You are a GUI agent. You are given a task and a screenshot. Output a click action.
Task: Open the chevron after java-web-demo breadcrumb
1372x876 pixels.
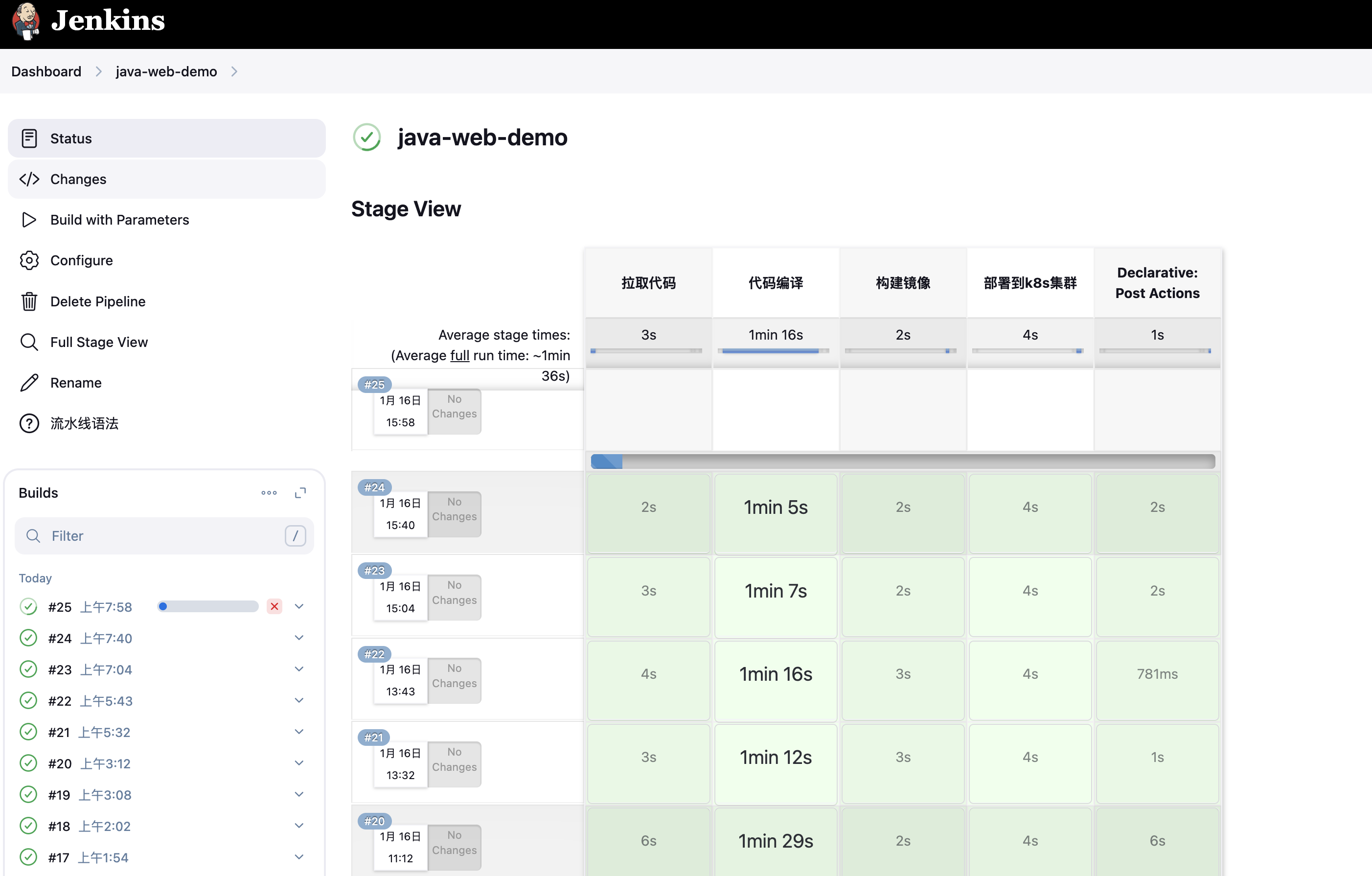(x=234, y=71)
